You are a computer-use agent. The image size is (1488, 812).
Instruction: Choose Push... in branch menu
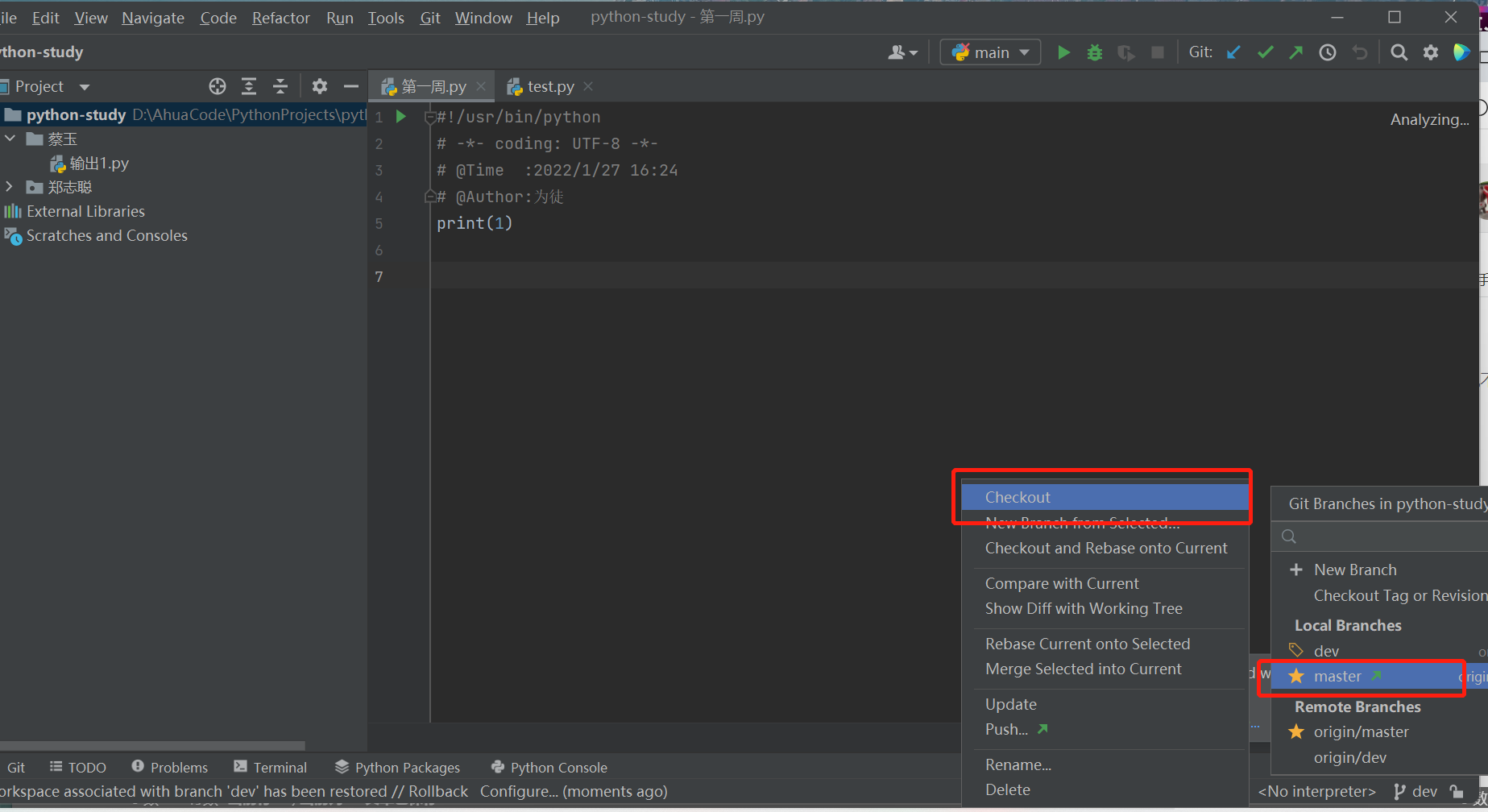tap(1105, 729)
